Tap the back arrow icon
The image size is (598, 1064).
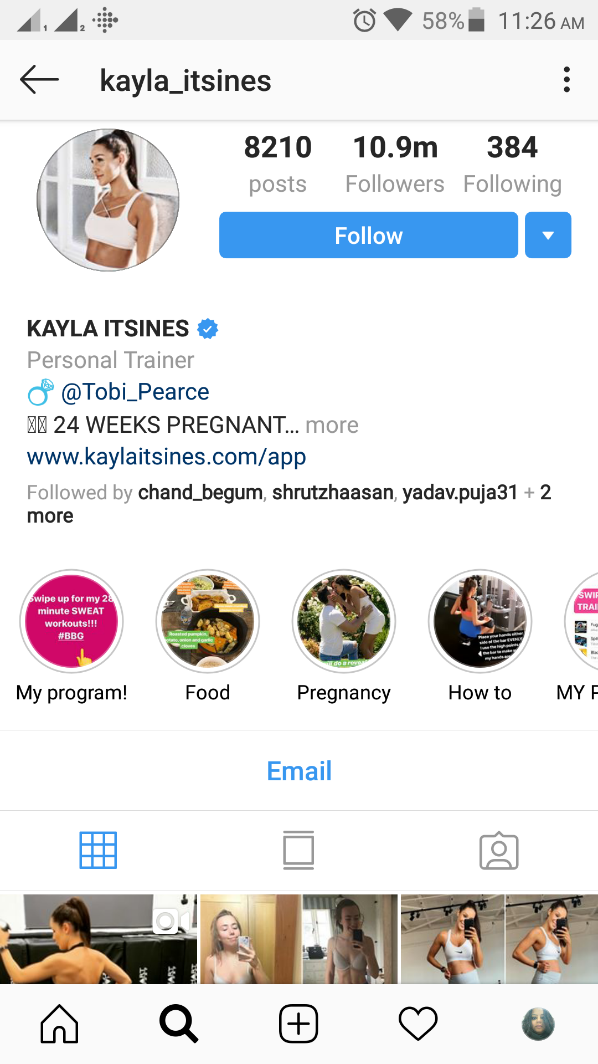(39, 80)
